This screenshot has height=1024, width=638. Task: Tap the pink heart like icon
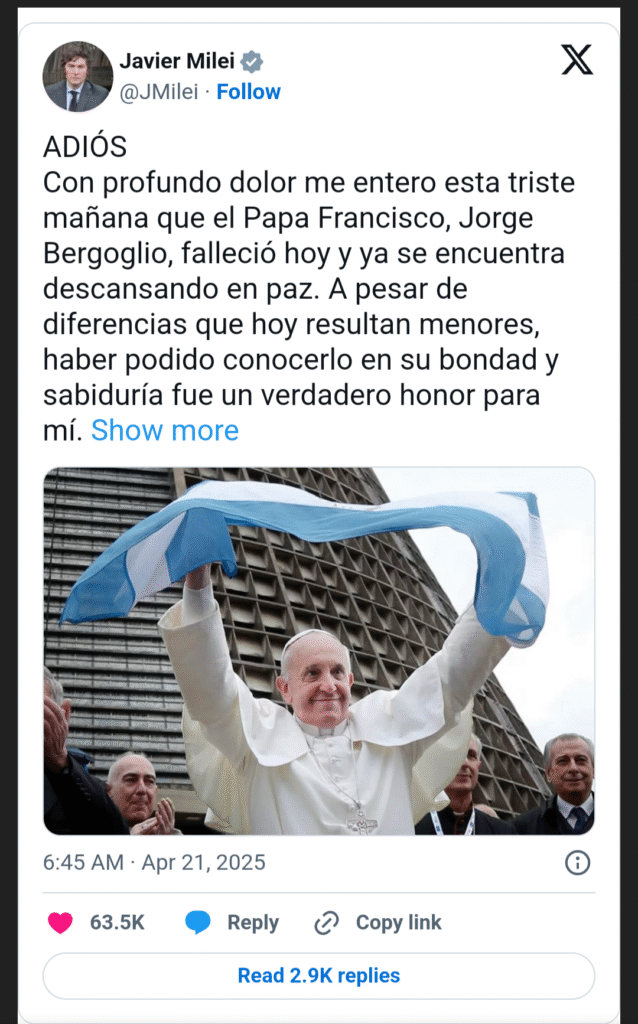tap(61, 923)
